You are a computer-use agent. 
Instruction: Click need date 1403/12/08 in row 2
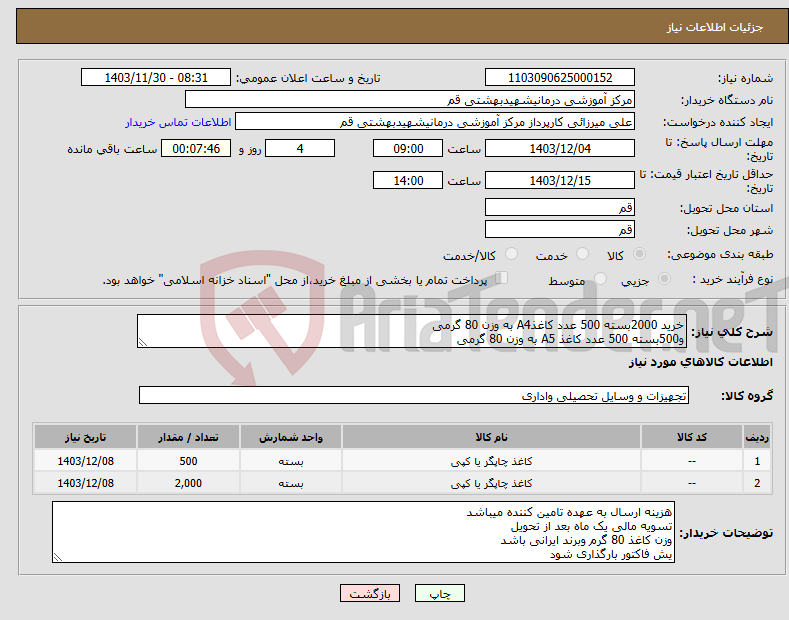pyautogui.click(x=86, y=483)
